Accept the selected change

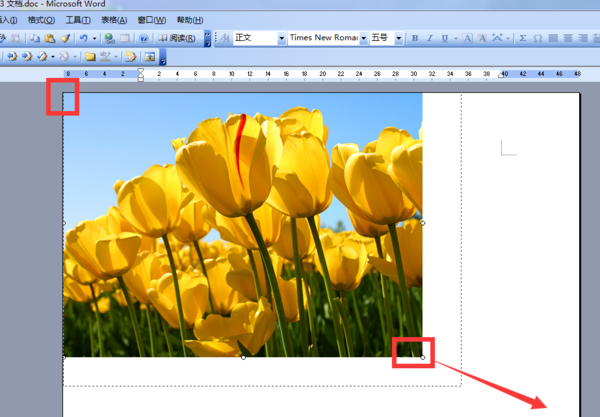tap(42, 57)
